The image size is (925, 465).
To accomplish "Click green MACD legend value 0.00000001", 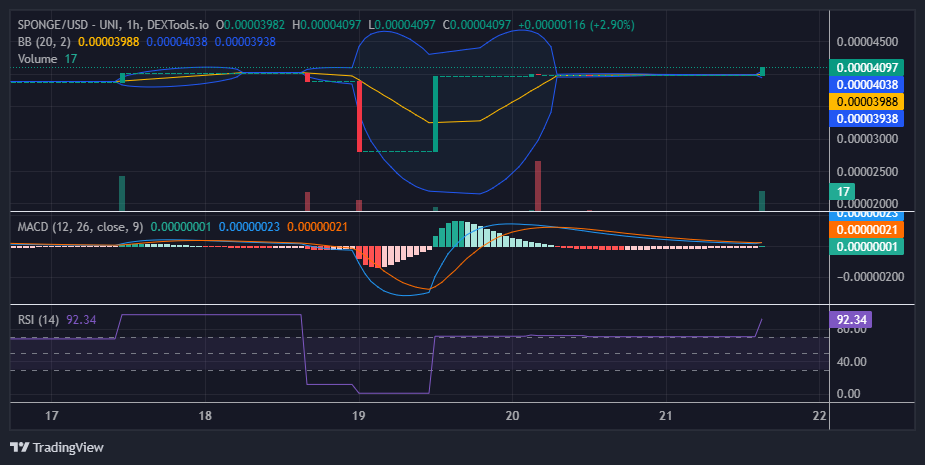I will coord(181,227).
